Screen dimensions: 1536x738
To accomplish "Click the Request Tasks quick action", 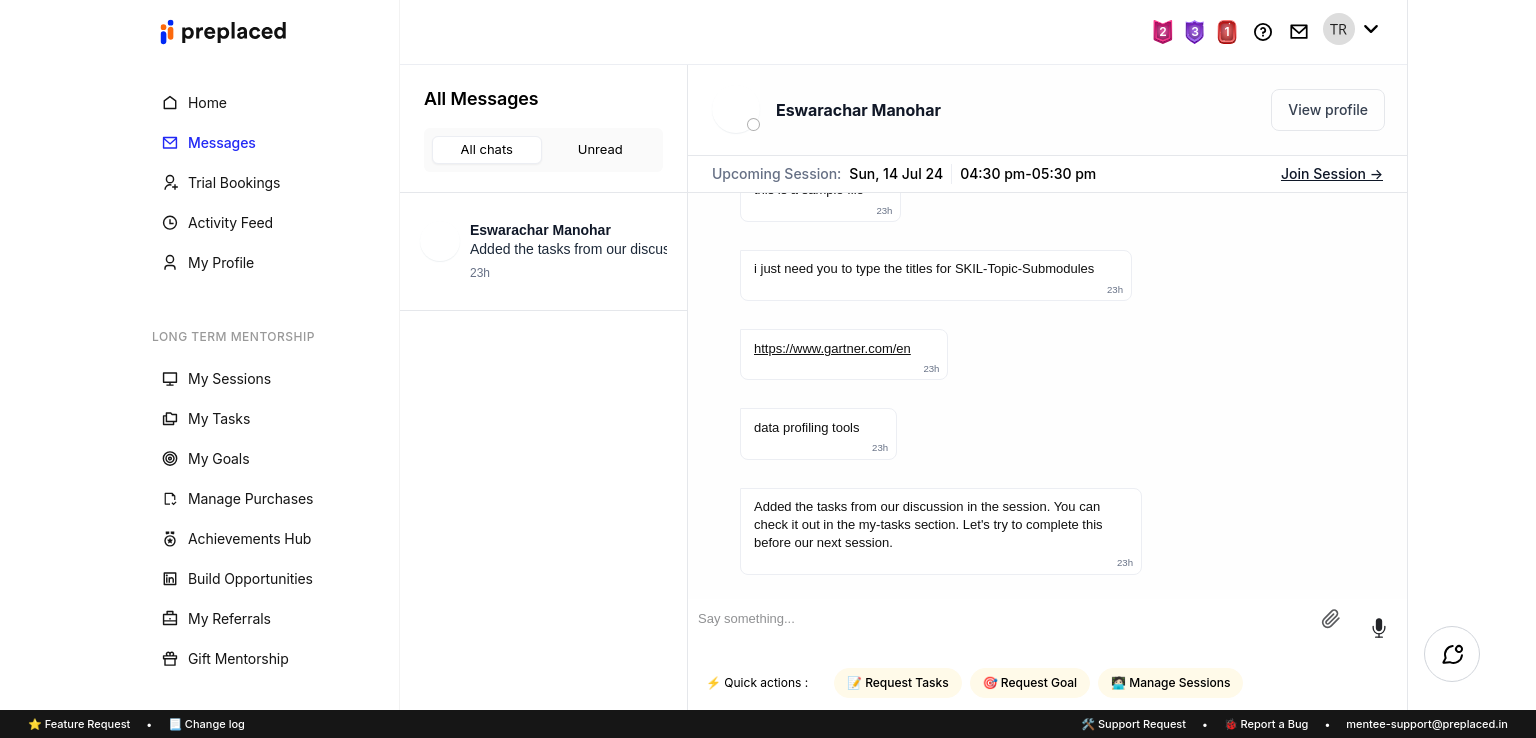I will coord(898,683).
